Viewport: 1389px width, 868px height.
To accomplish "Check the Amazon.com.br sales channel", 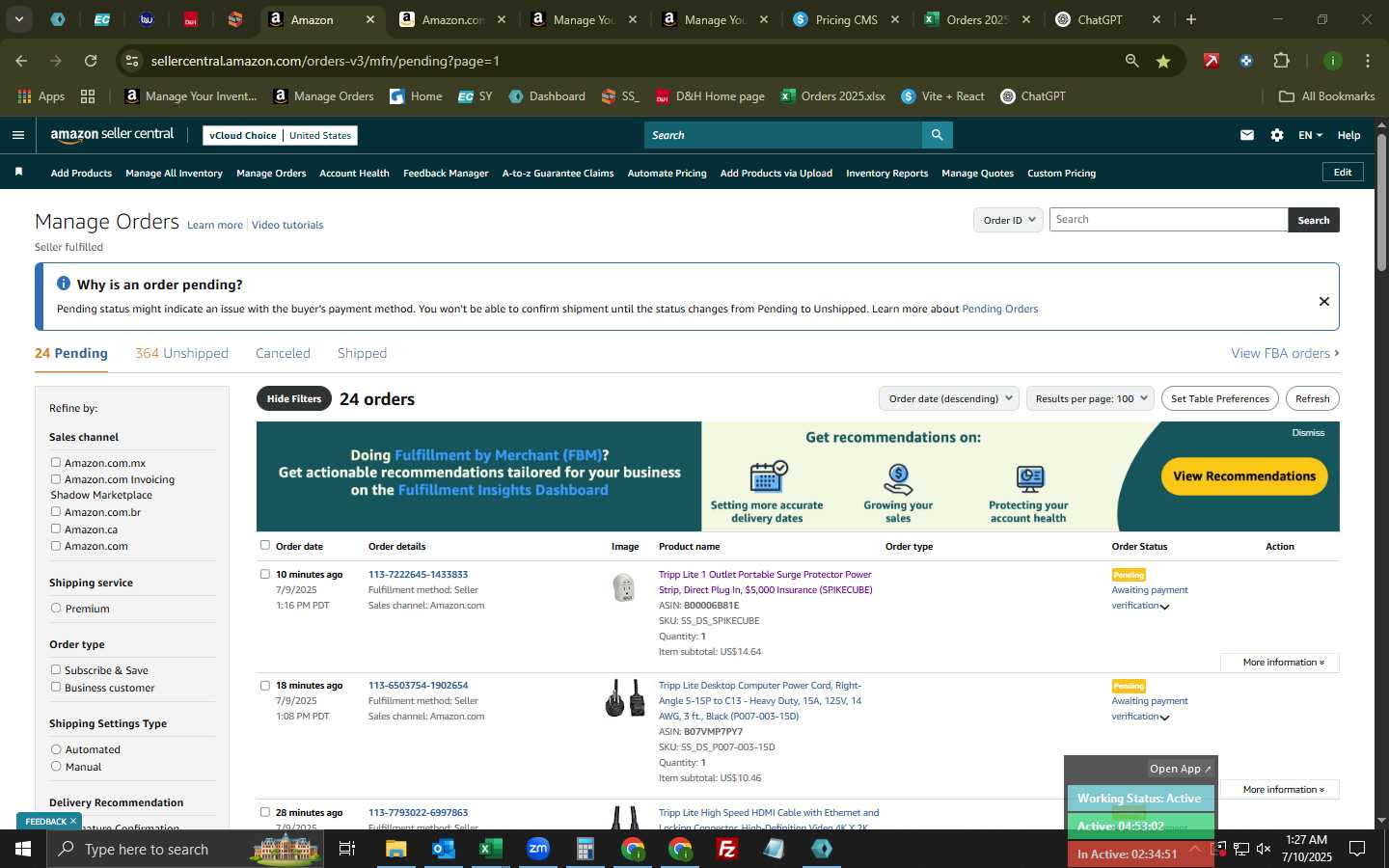I will click(x=56, y=512).
